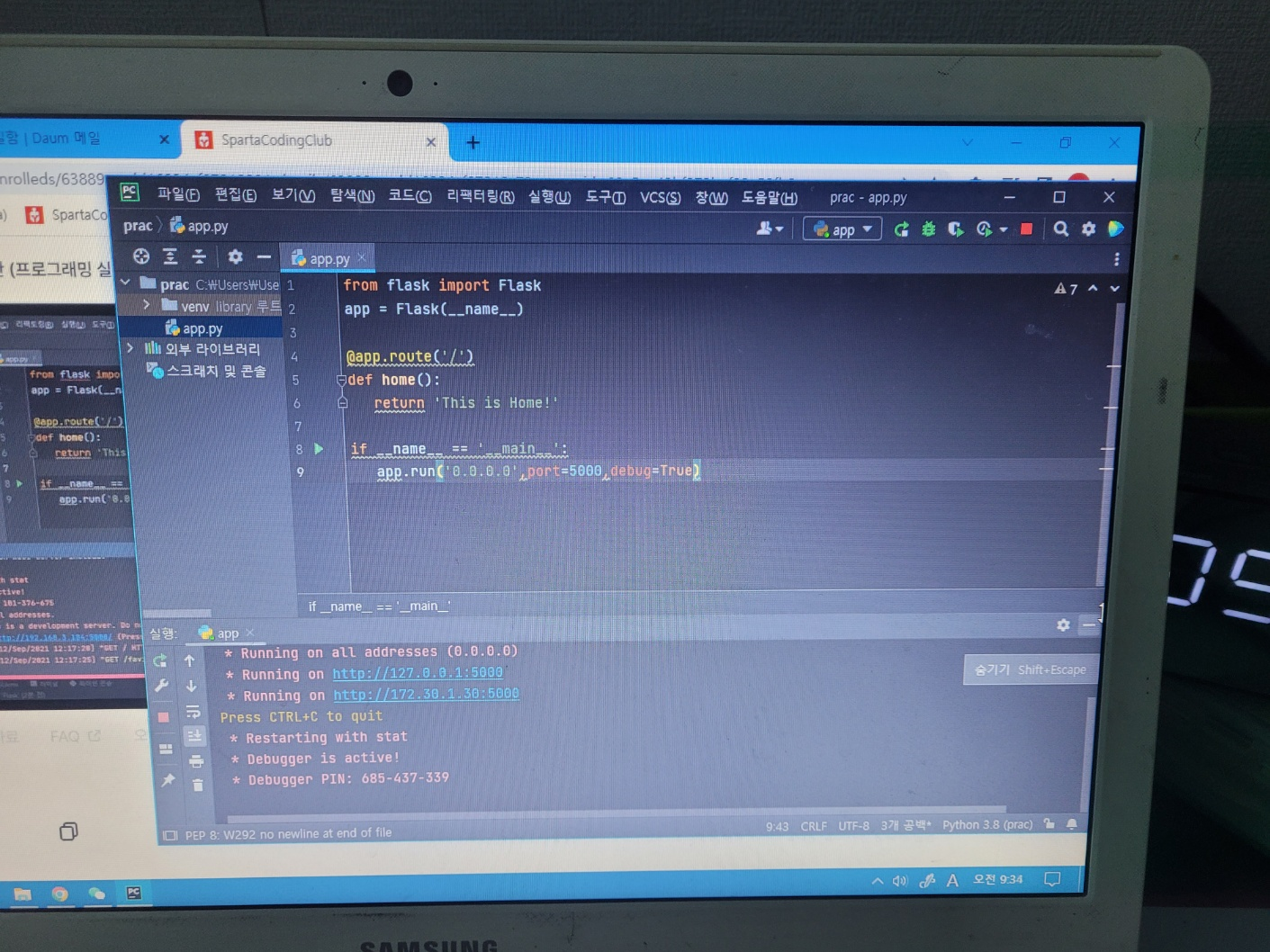Print console output with printer icon
The image size is (1270, 952).
pyautogui.click(x=196, y=761)
